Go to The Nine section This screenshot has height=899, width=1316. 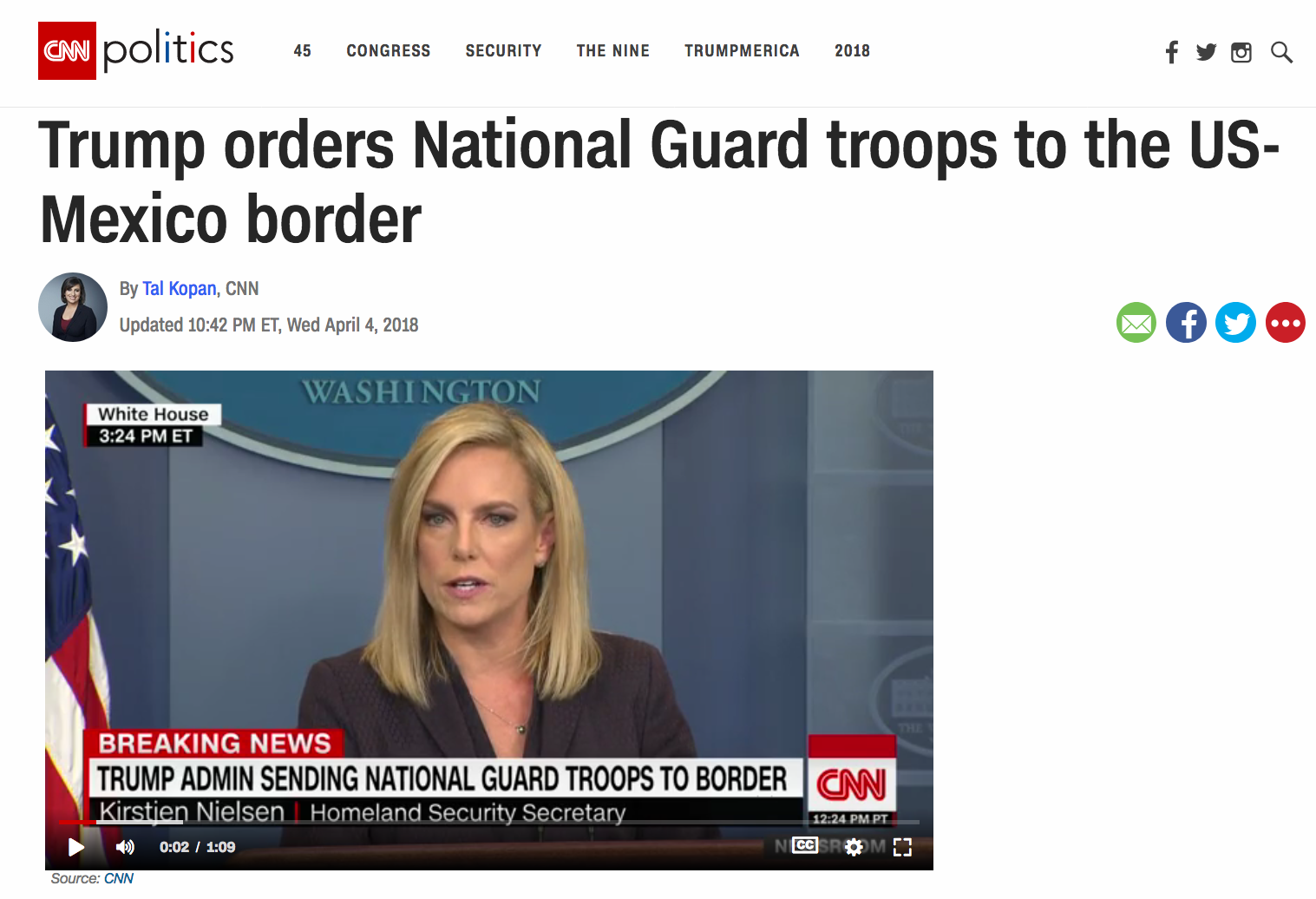612,51
